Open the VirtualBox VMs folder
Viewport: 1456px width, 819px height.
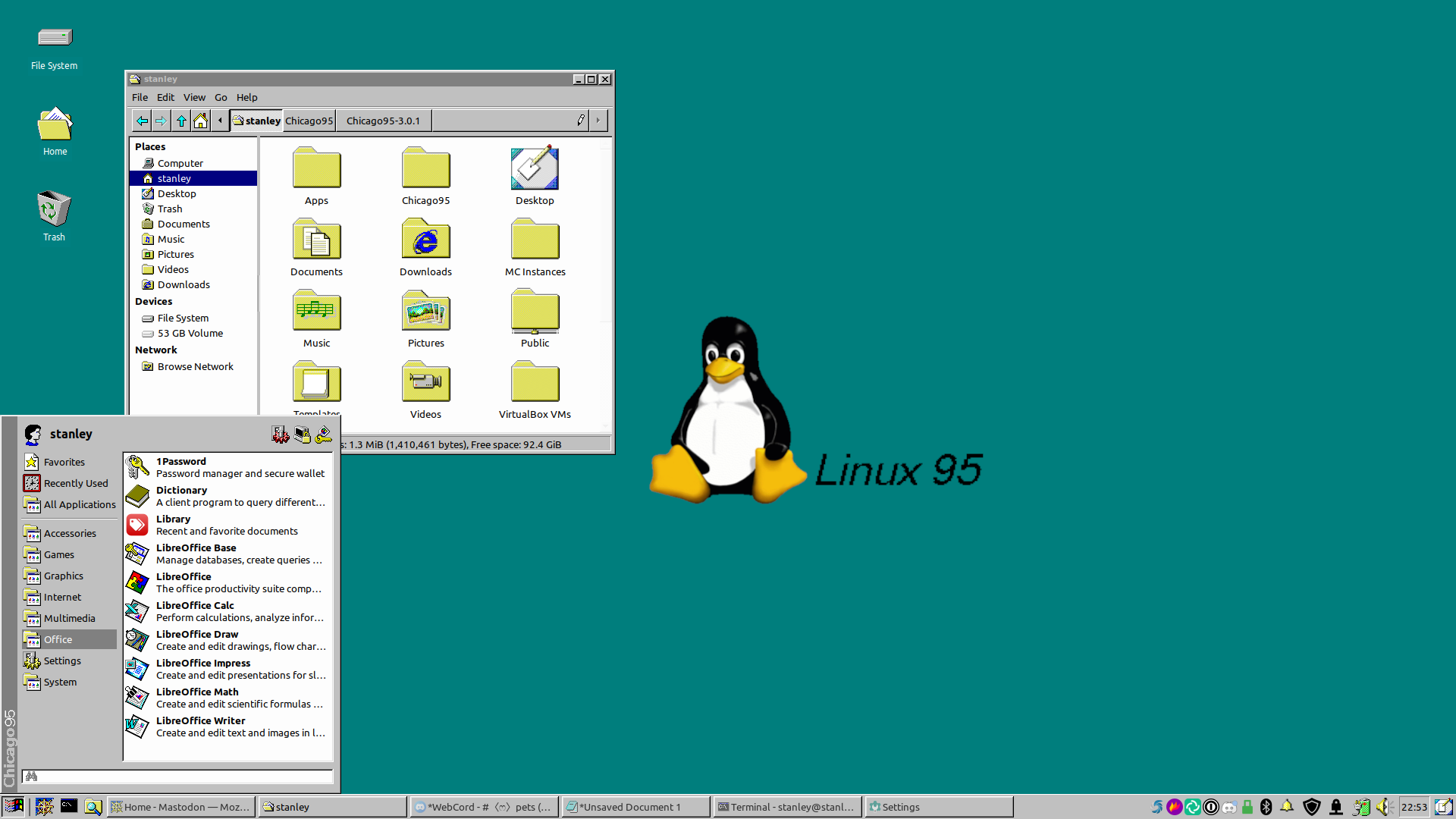[x=535, y=390]
